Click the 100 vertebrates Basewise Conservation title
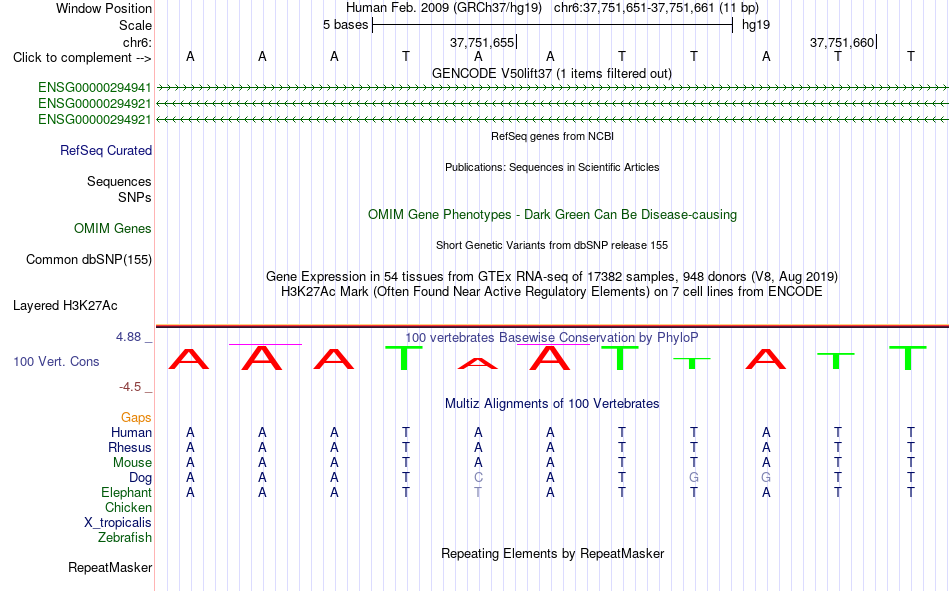Screen dimensions: 950x591 point(551,338)
